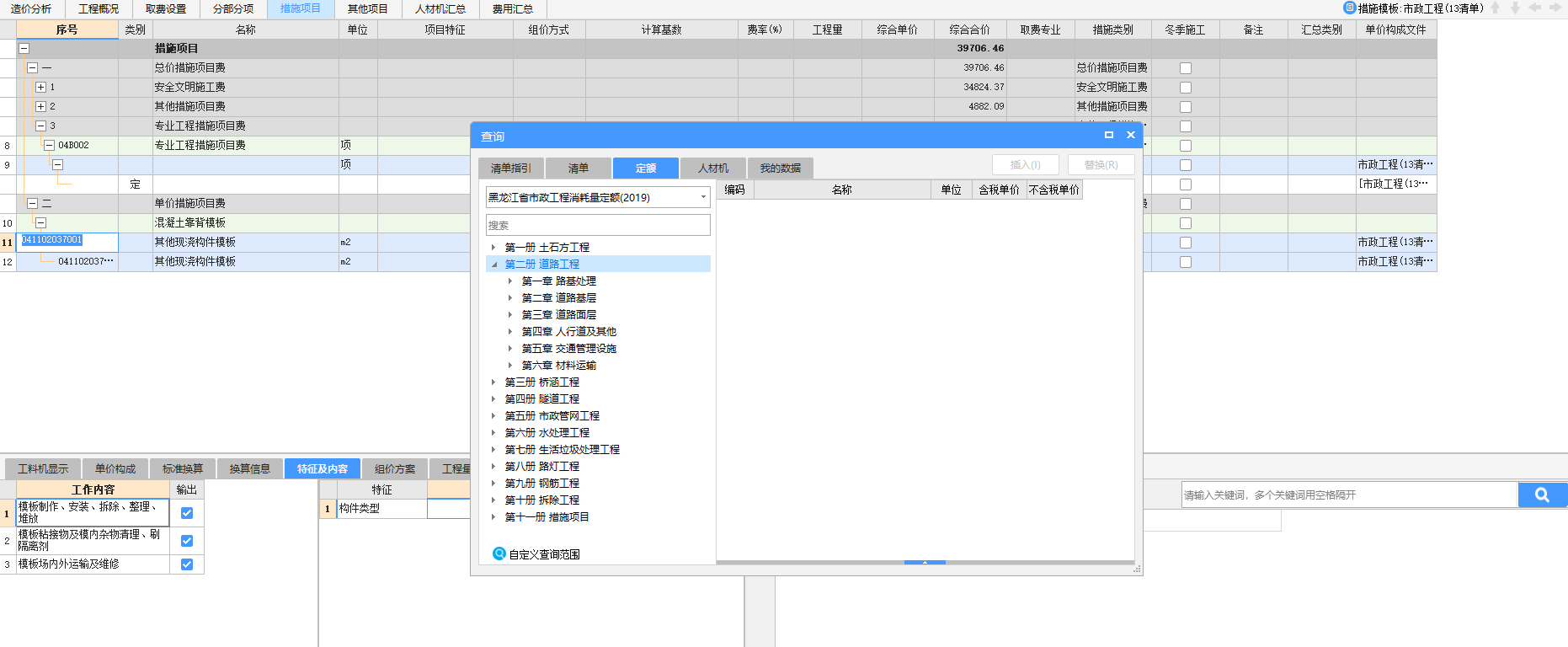Click the keyword search input field
Screen dimensions: 1568x647
pyautogui.click(x=1349, y=495)
